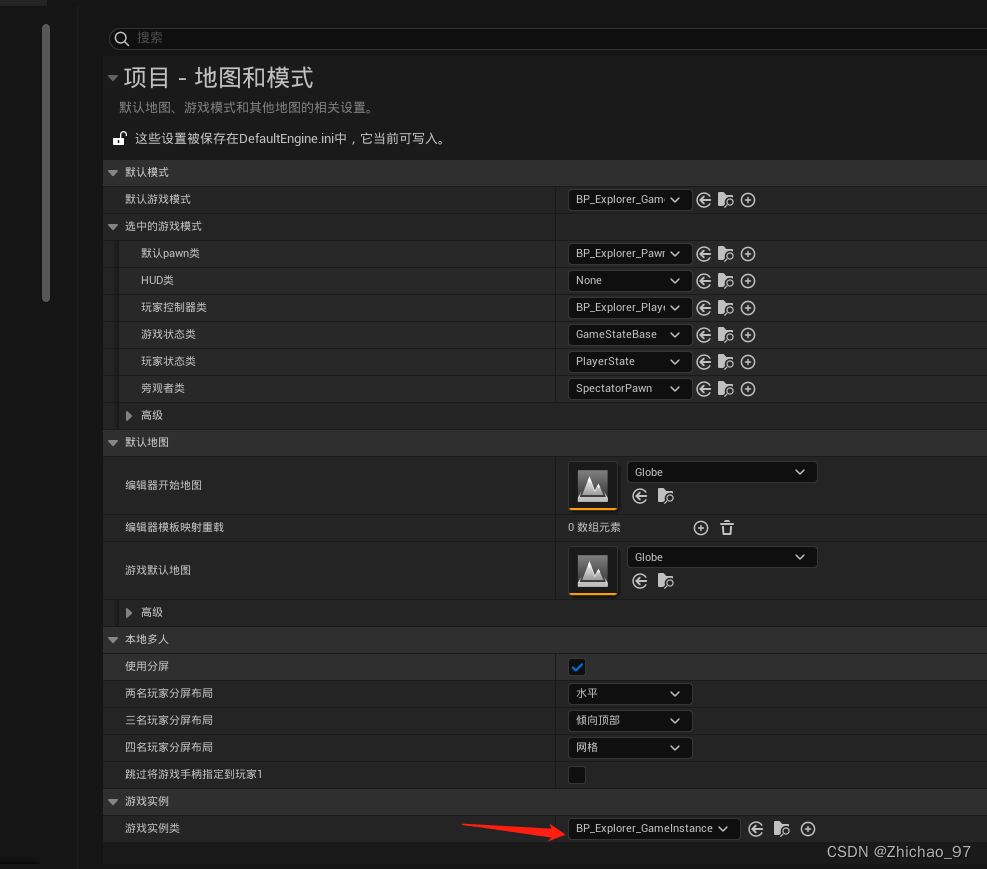Use selected asset for 编辑器开始地图
This screenshot has height=869, width=987.
[640, 496]
